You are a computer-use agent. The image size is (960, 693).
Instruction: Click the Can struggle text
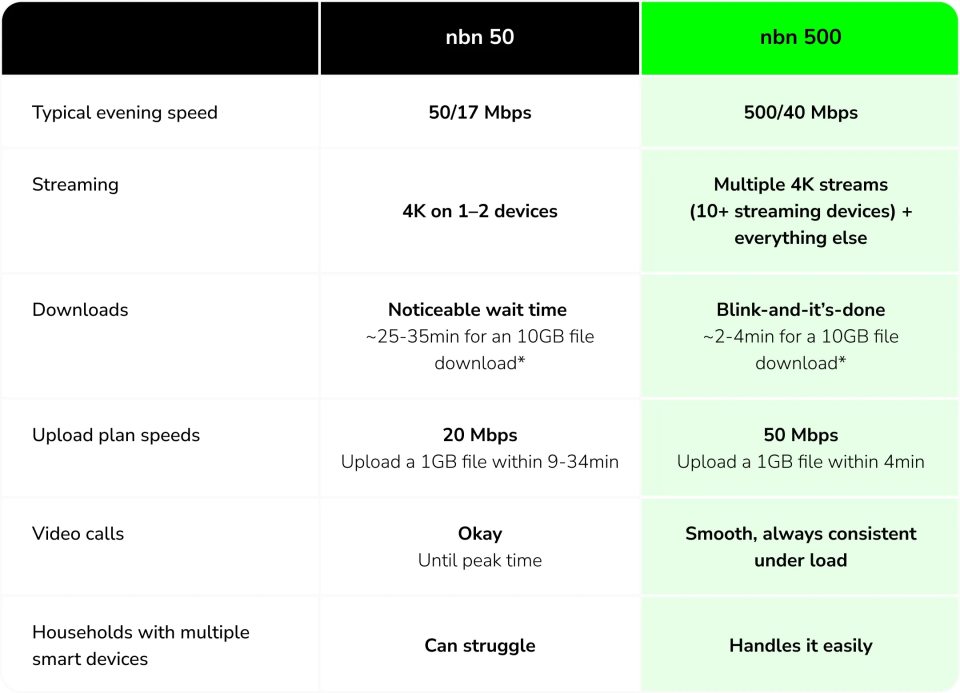(x=480, y=645)
